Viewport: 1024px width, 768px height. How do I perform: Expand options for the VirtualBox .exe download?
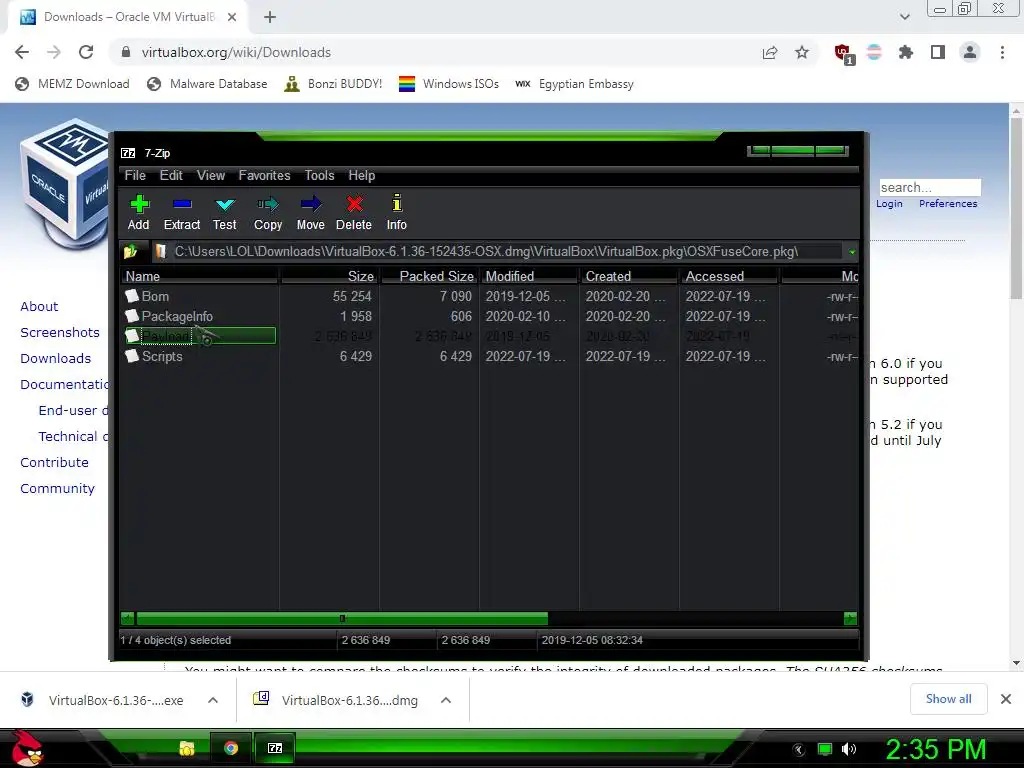coord(213,700)
